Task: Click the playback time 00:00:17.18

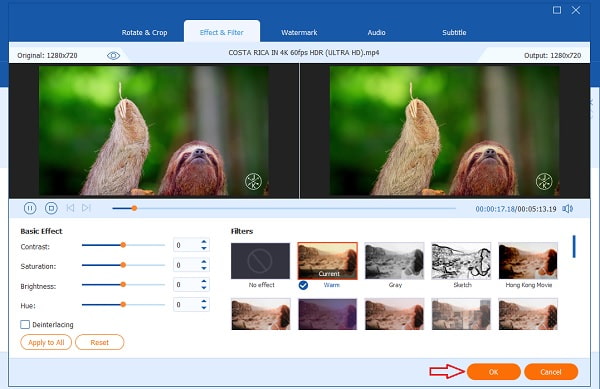Action: (x=495, y=209)
